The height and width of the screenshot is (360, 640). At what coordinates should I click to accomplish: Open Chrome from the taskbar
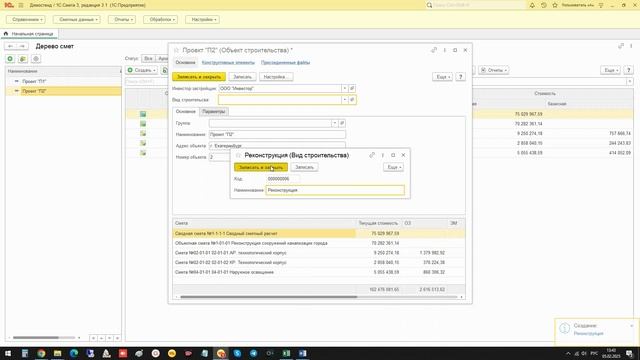pyautogui.click(x=41, y=353)
